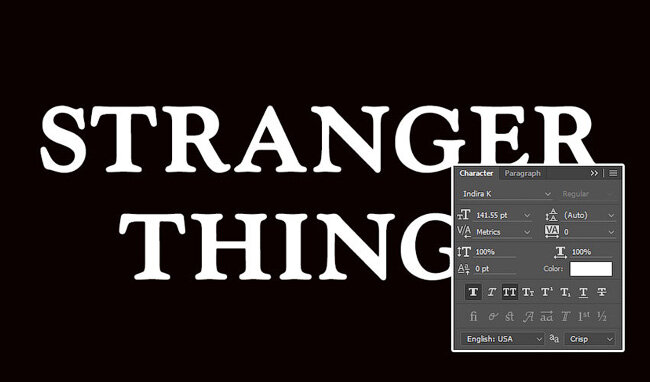
Task: Open font size 141.55 pt dropdown
Action: pos(527,215)
